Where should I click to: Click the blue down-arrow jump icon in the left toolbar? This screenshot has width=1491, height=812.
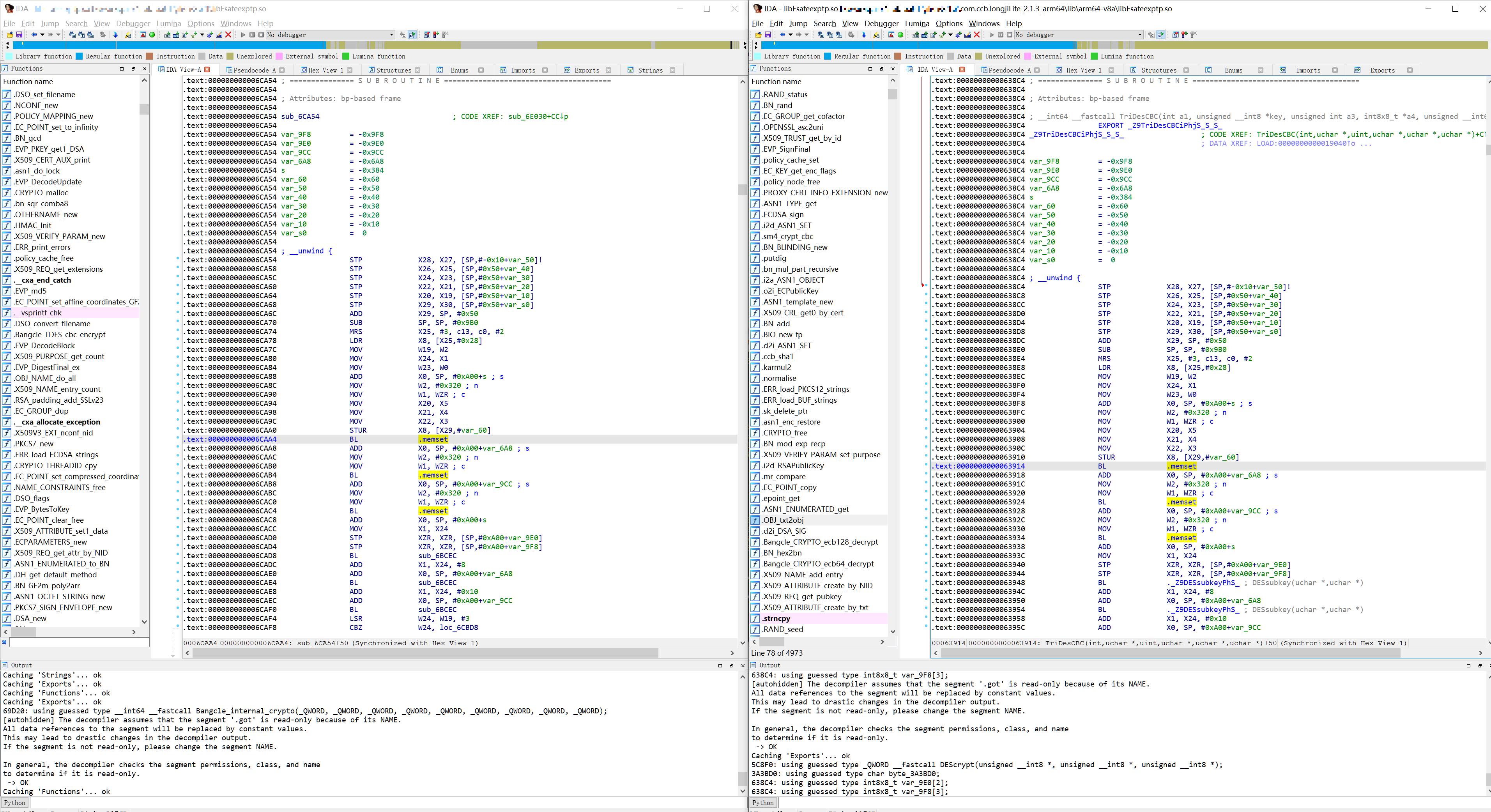115,35
